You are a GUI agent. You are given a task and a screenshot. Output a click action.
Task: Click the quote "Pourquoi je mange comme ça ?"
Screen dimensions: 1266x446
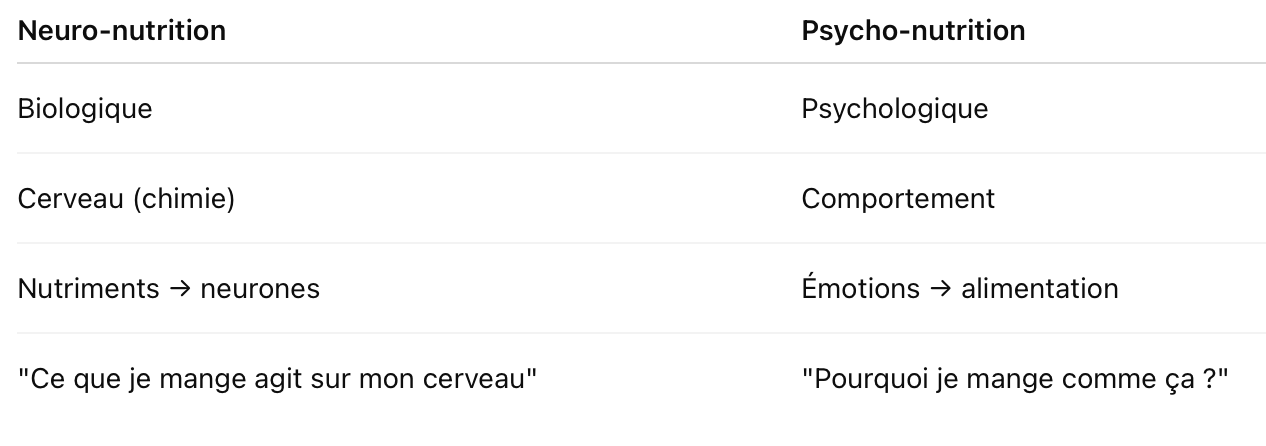point(1014,380)
